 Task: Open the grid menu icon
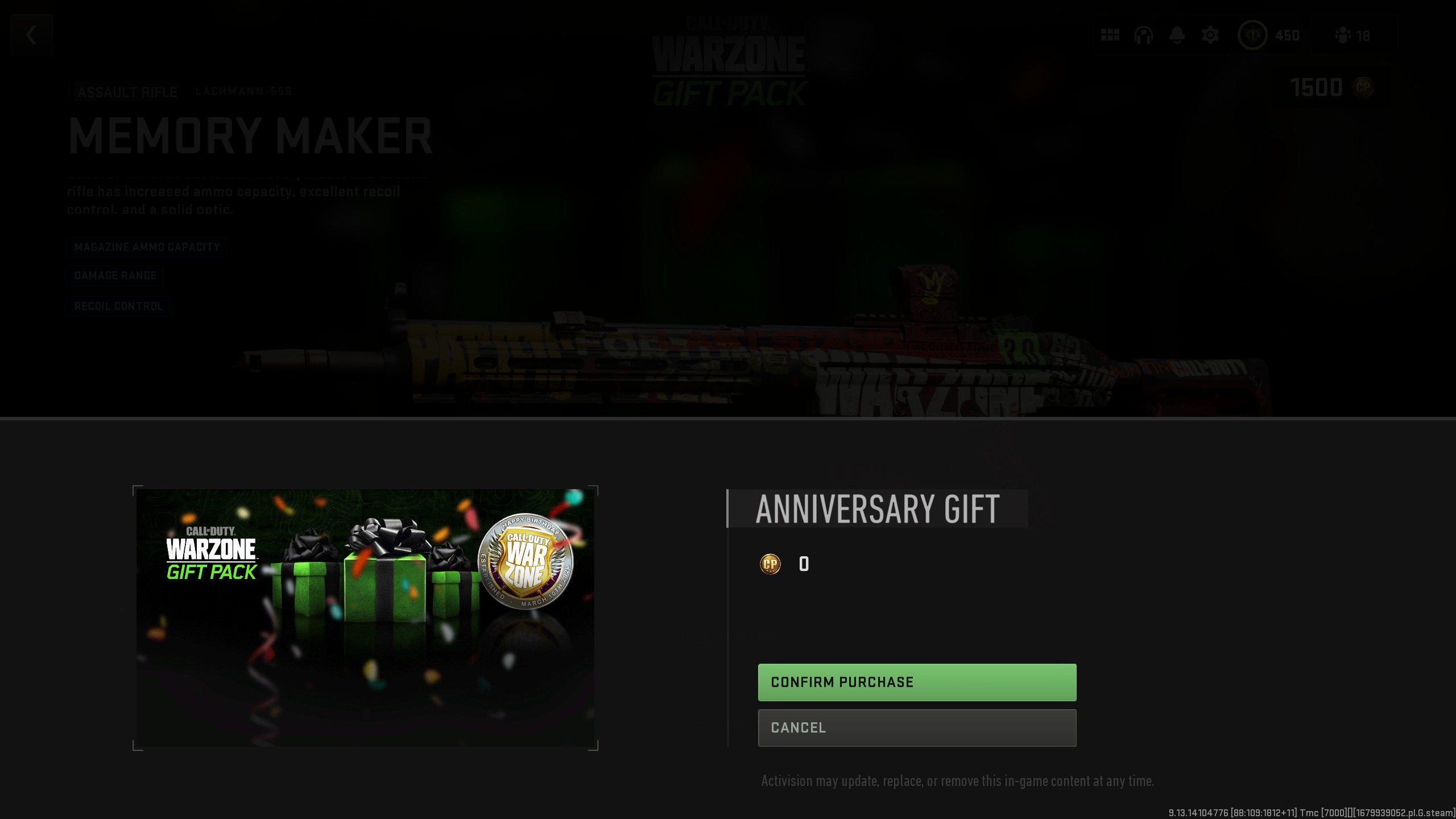point(1110,35)
